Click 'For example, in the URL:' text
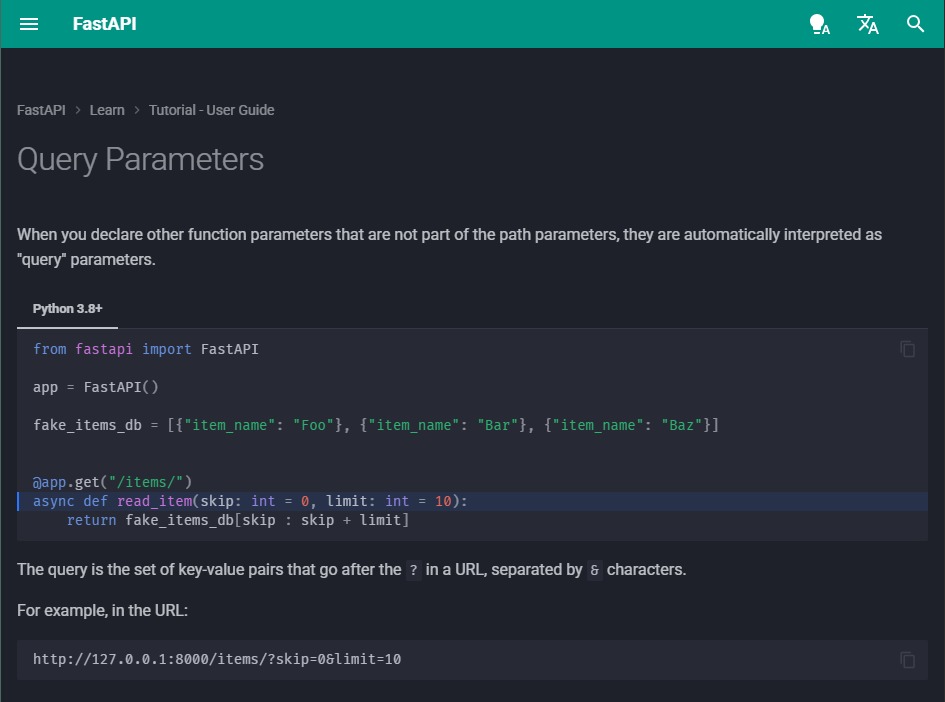The width and height of the screenshot is (945, 702). tap(102, 611)
